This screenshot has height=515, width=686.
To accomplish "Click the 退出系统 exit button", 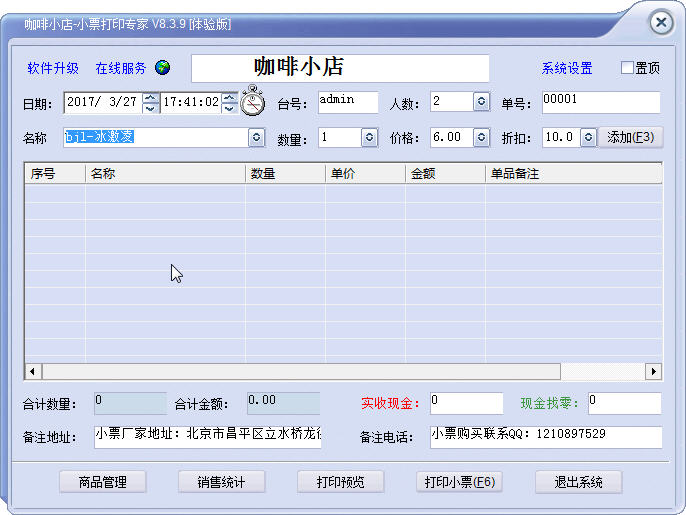I will 578,482.
